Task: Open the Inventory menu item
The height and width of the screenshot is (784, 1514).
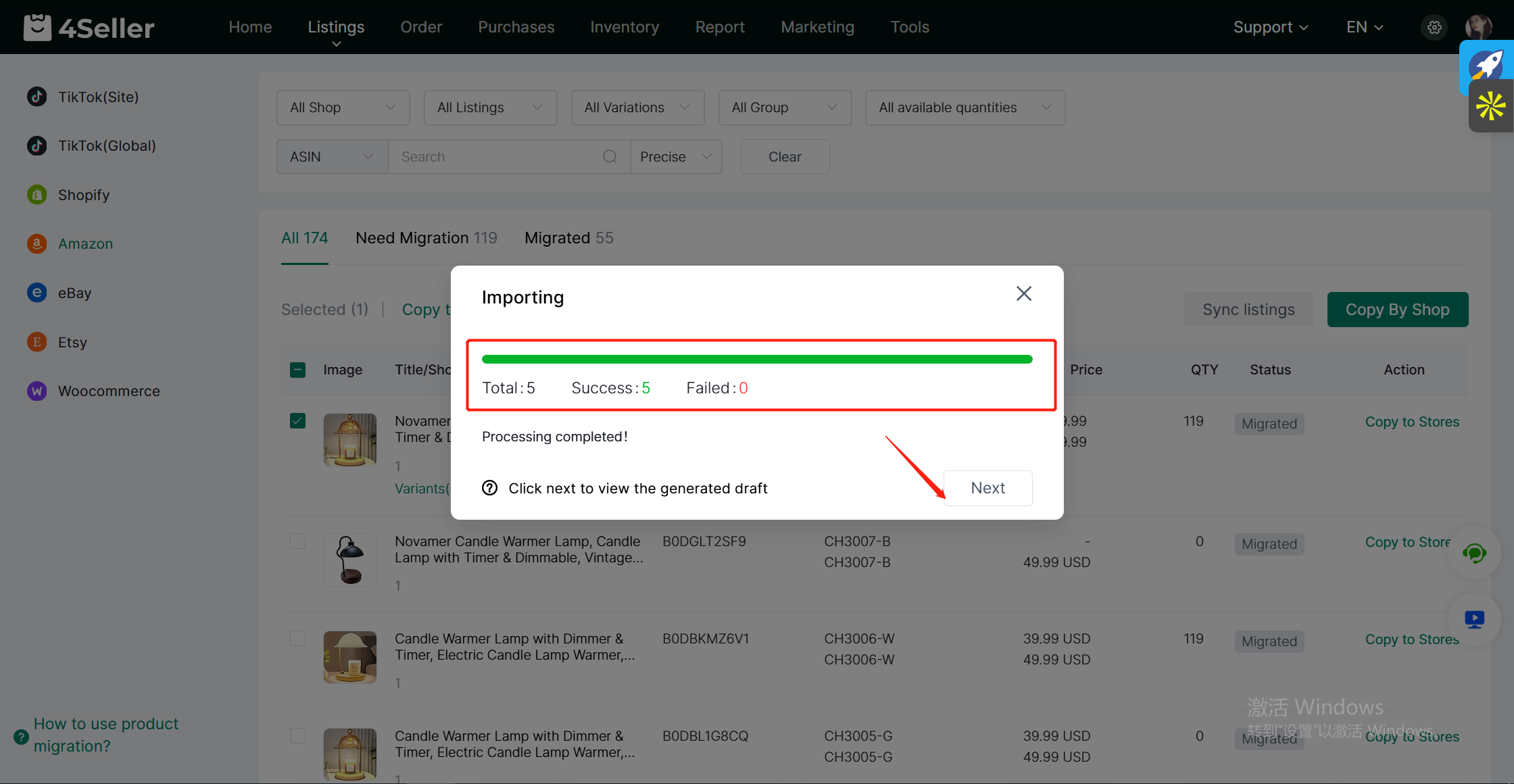Action: coord(624,27)
